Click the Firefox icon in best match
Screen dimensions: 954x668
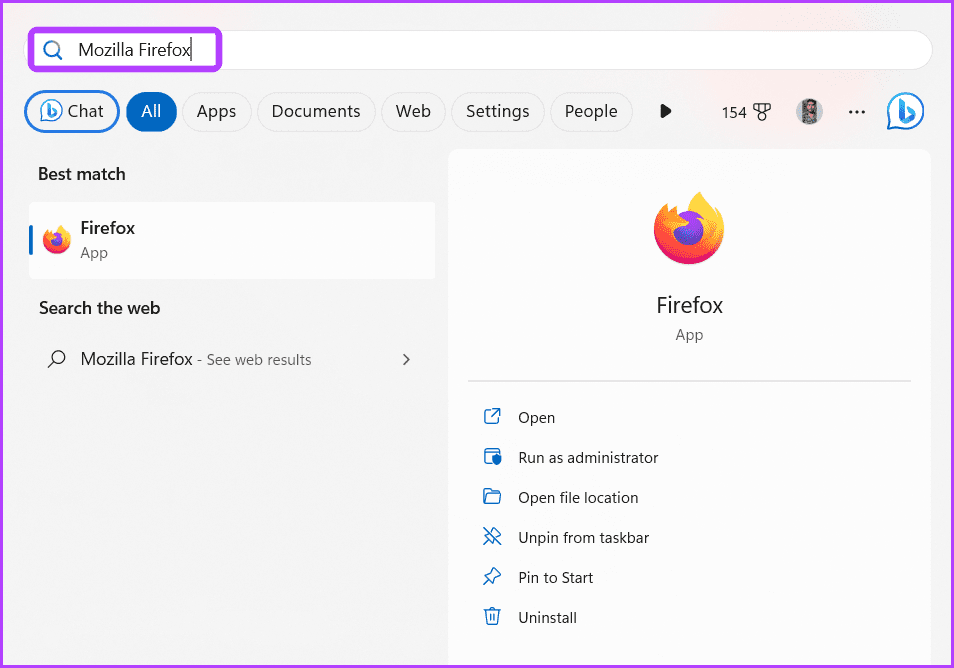click(57, 240)
